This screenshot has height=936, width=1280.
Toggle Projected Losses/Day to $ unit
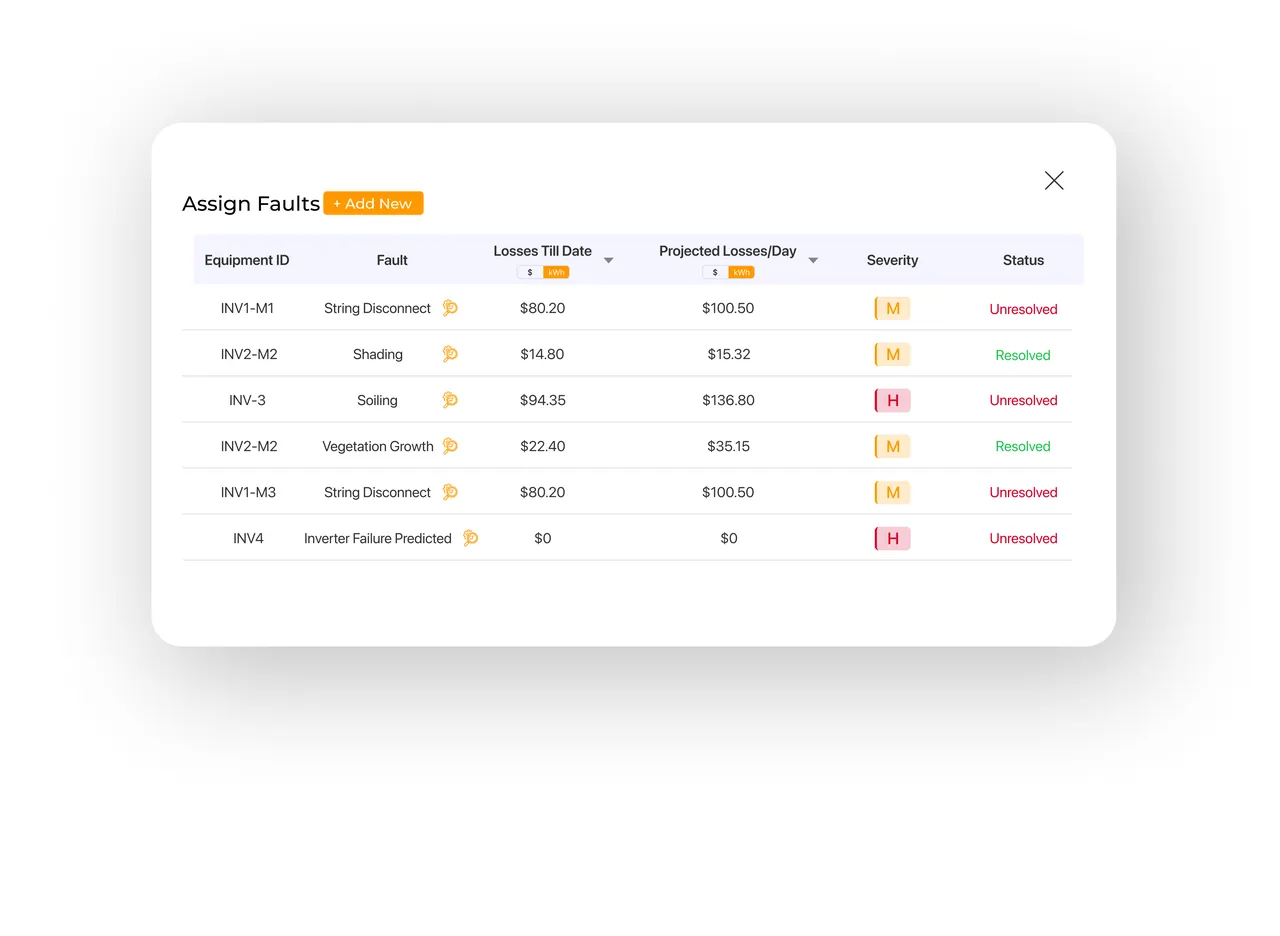[715, 272]
